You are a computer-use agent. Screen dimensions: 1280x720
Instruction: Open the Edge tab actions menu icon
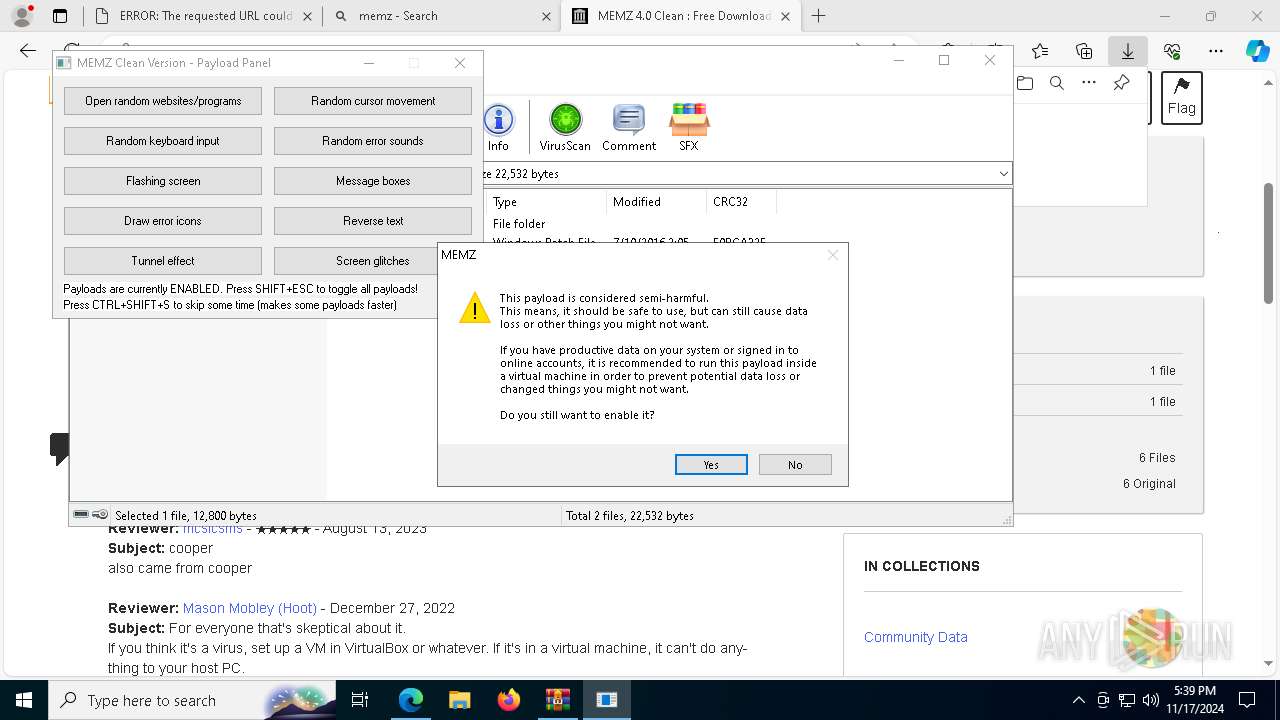point(60,16)
